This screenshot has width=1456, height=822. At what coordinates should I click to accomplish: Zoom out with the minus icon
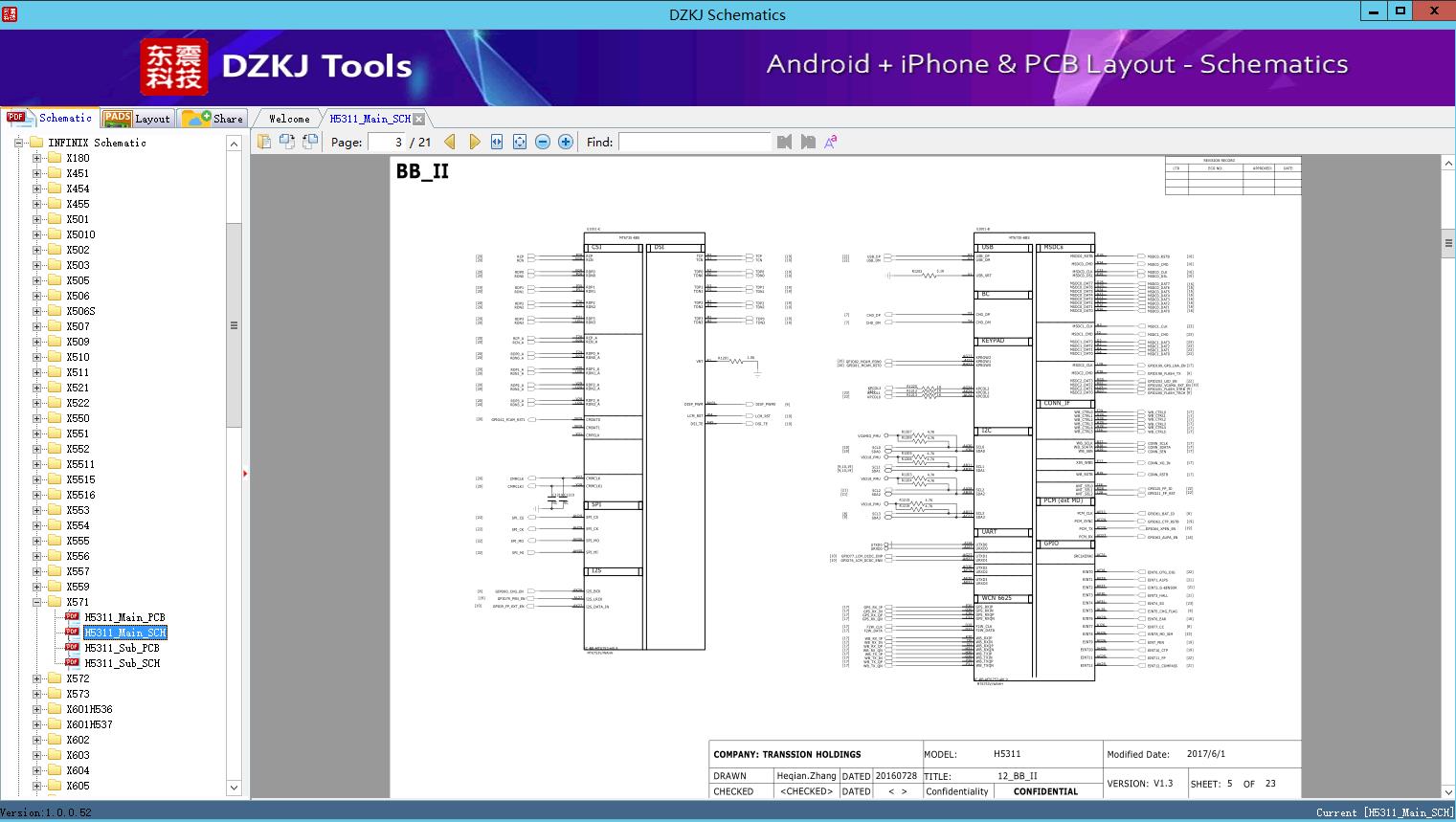click(x=543, y=142)
